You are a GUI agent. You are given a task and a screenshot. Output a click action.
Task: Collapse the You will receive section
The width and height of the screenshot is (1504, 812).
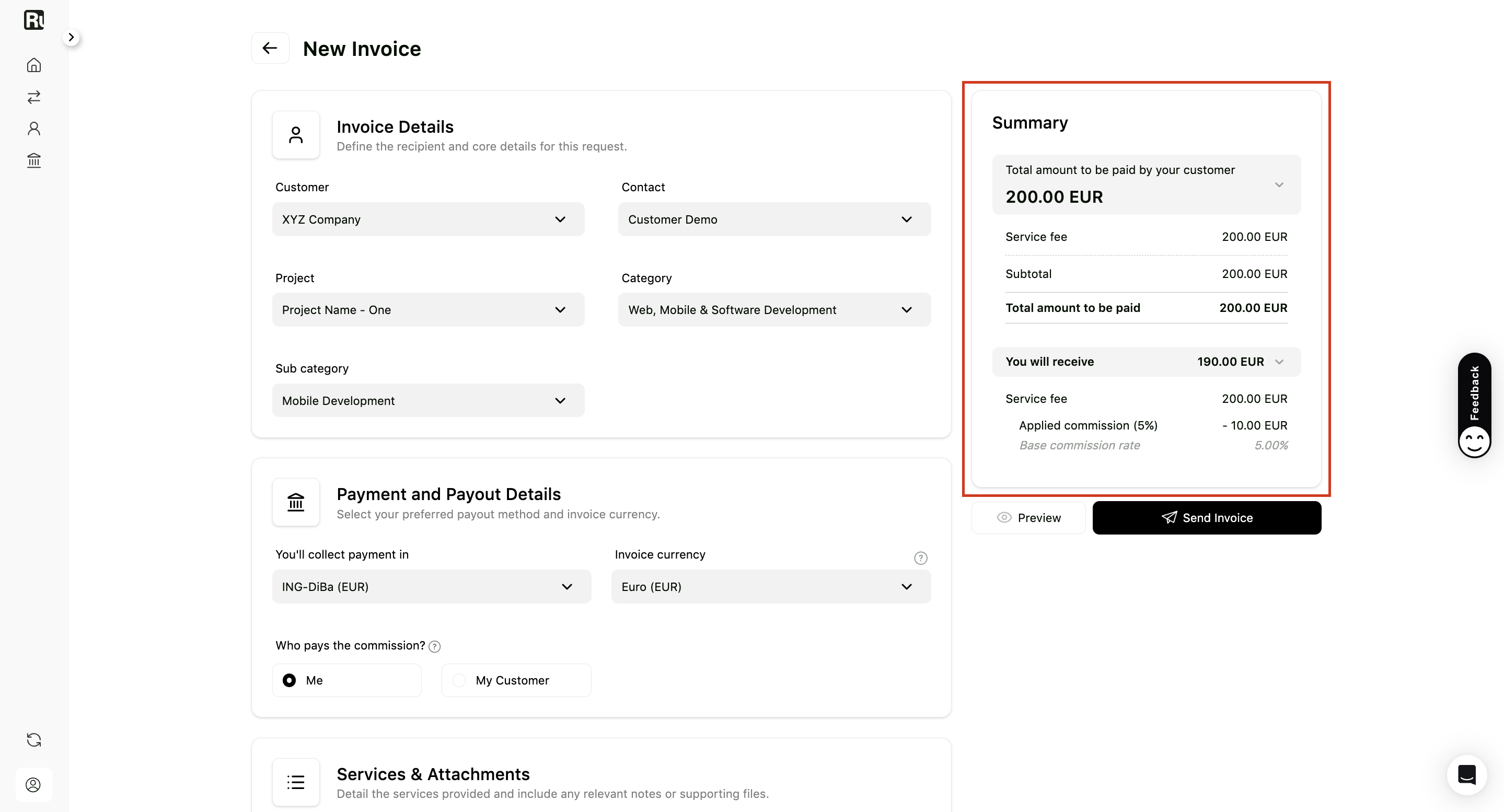click(1146, 362)
